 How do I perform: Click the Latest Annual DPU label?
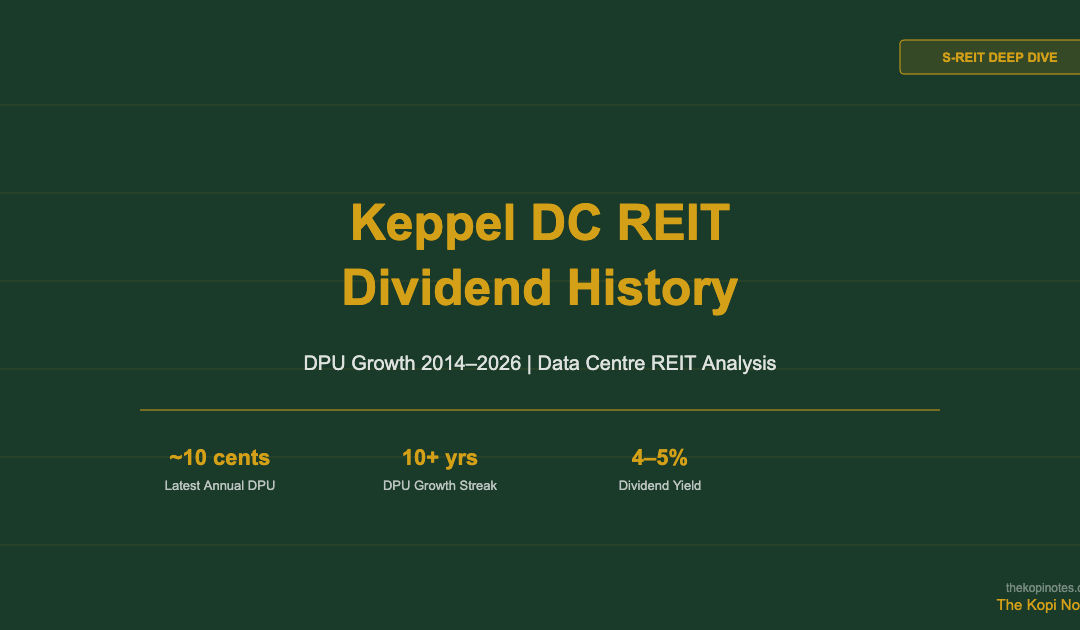220,485
